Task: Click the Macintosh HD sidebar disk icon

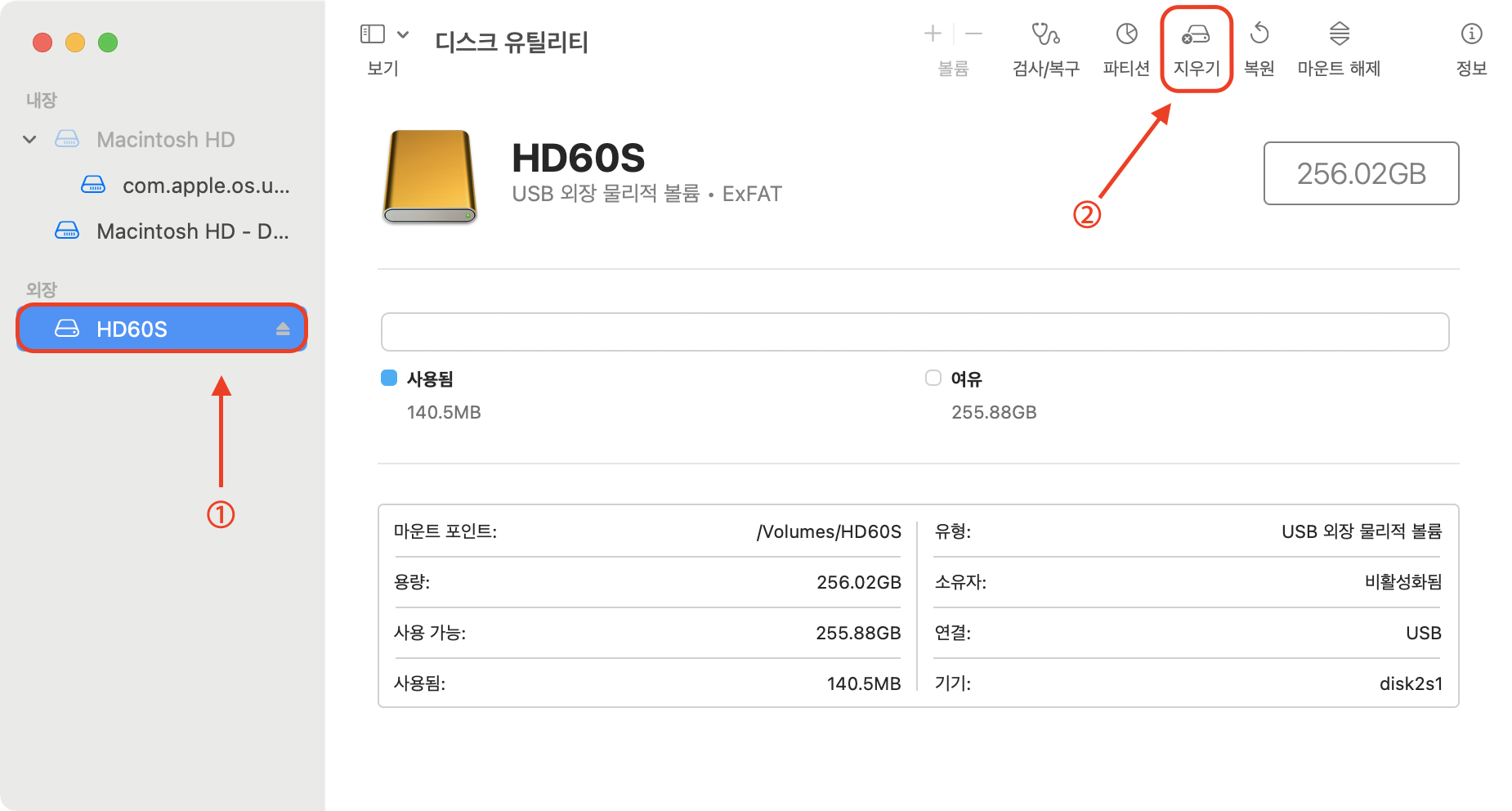Action: pyautogui.click(x=67, y=139)
